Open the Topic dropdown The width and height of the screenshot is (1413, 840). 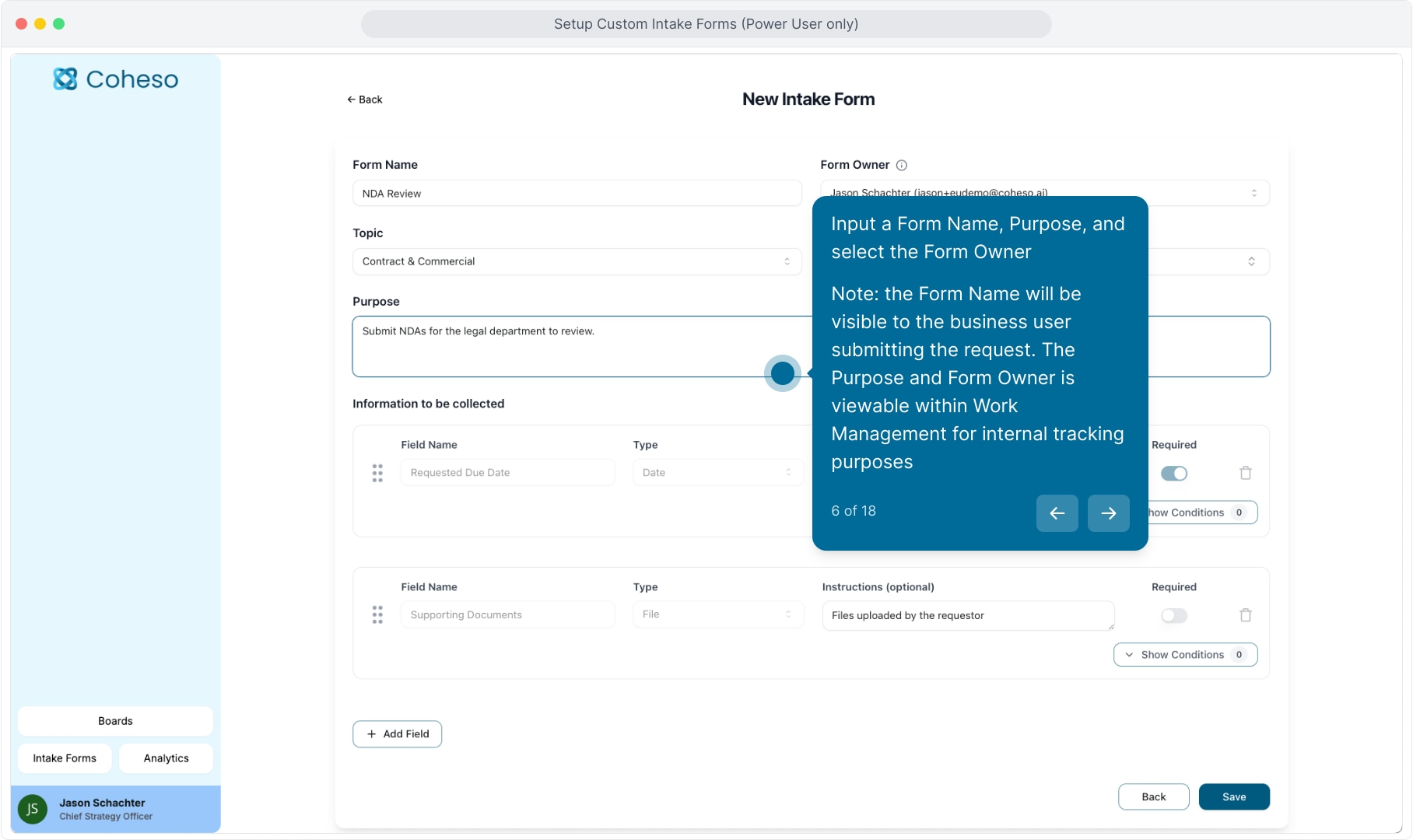click(x=576, y=261)
